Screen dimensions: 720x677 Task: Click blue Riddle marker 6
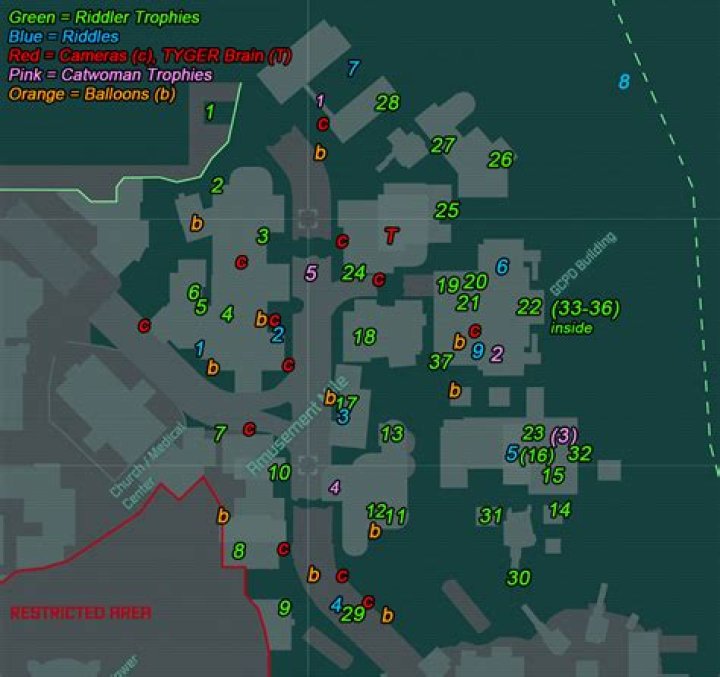pyautogui.click(x=502, y=266)
